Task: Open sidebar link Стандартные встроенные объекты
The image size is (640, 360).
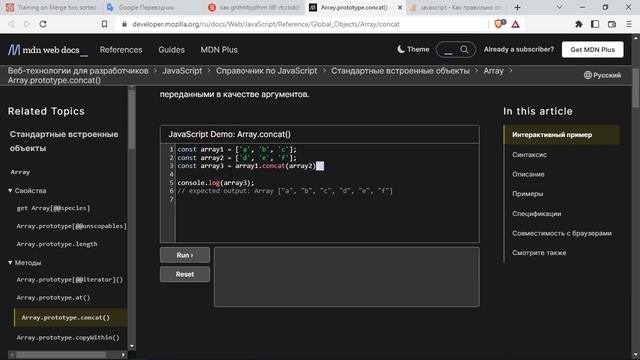Action: point(64,141)
